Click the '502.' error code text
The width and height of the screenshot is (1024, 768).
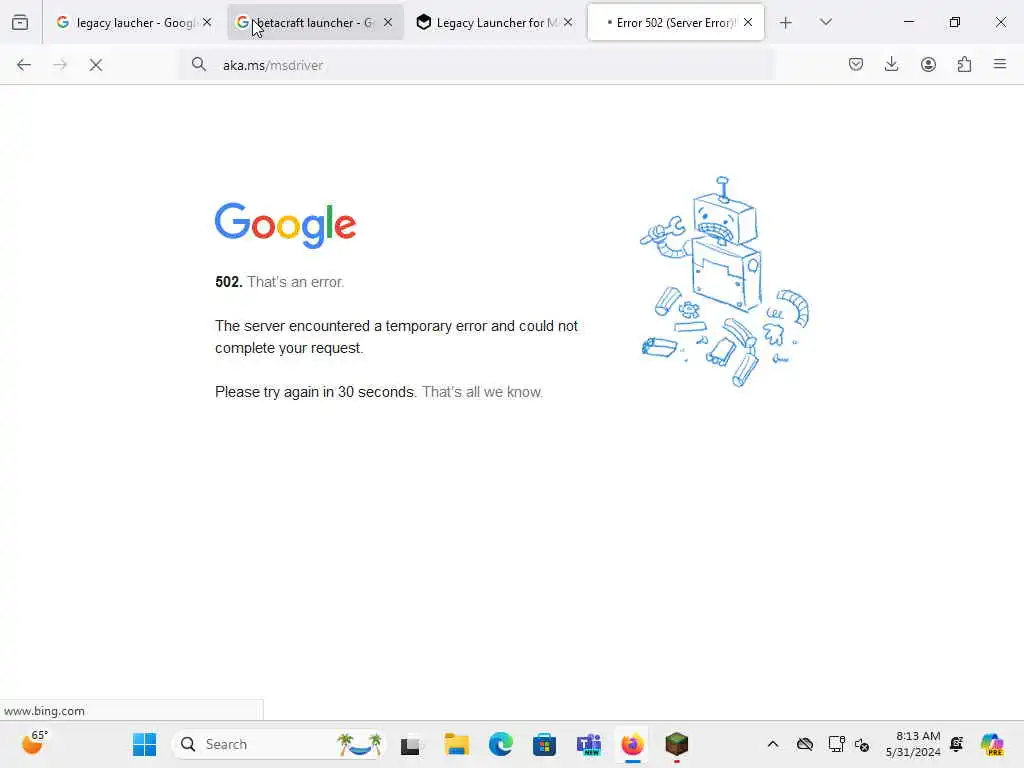[229, 282]
